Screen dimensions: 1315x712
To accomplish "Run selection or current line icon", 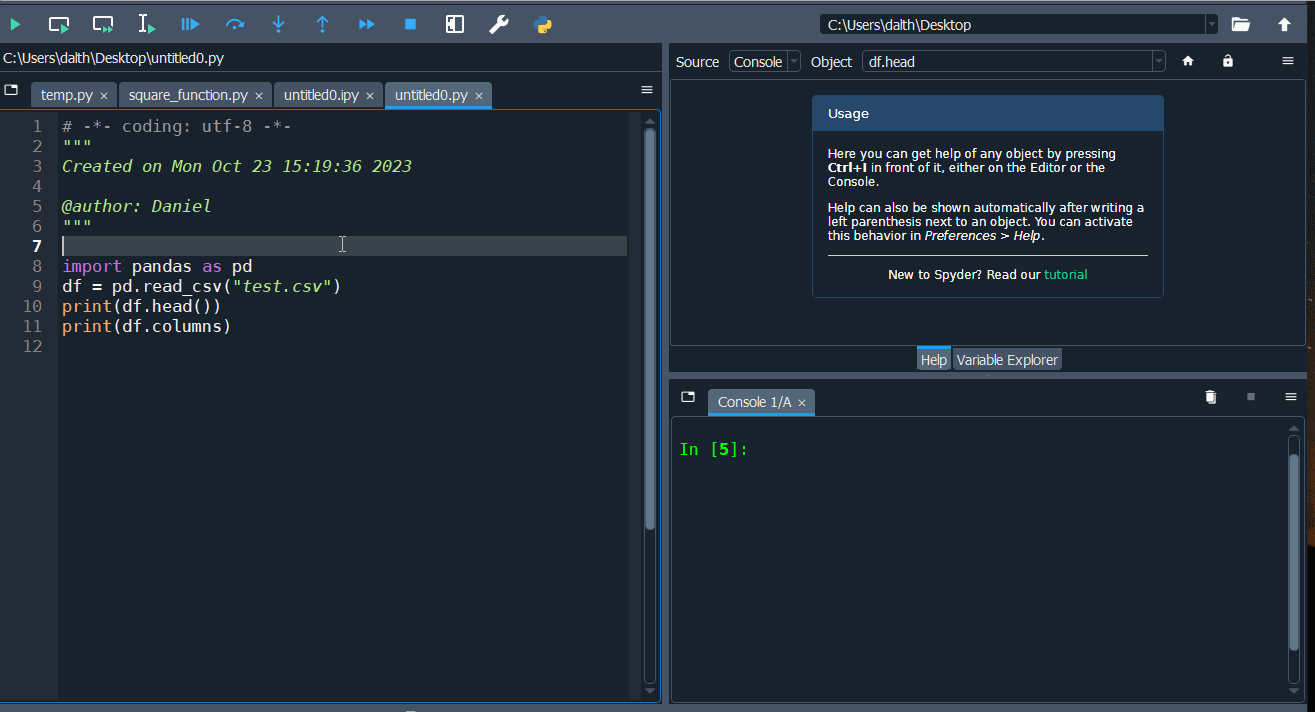I will pos(146,24).
